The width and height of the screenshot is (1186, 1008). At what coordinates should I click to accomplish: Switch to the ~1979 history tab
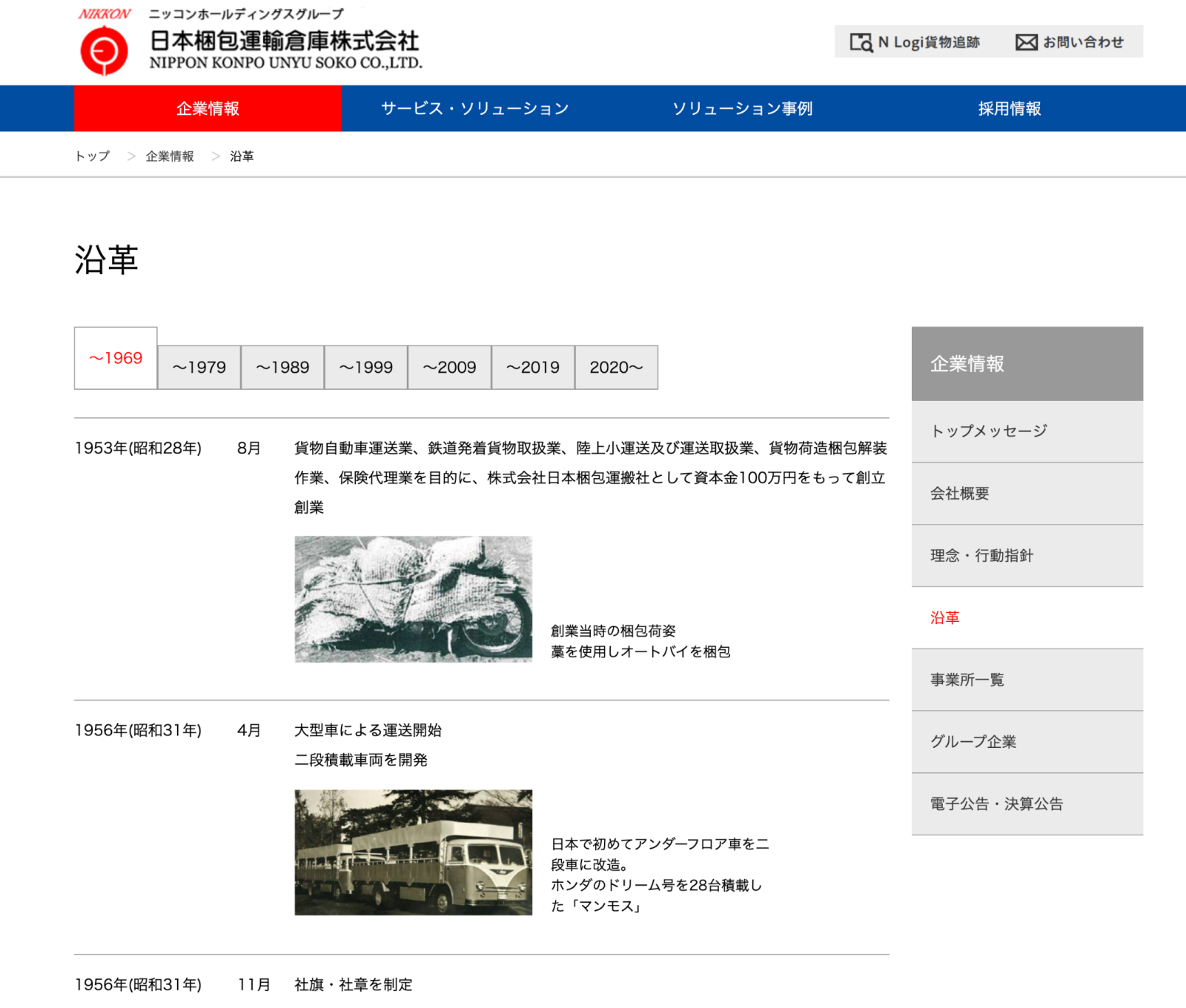[199, 367]
